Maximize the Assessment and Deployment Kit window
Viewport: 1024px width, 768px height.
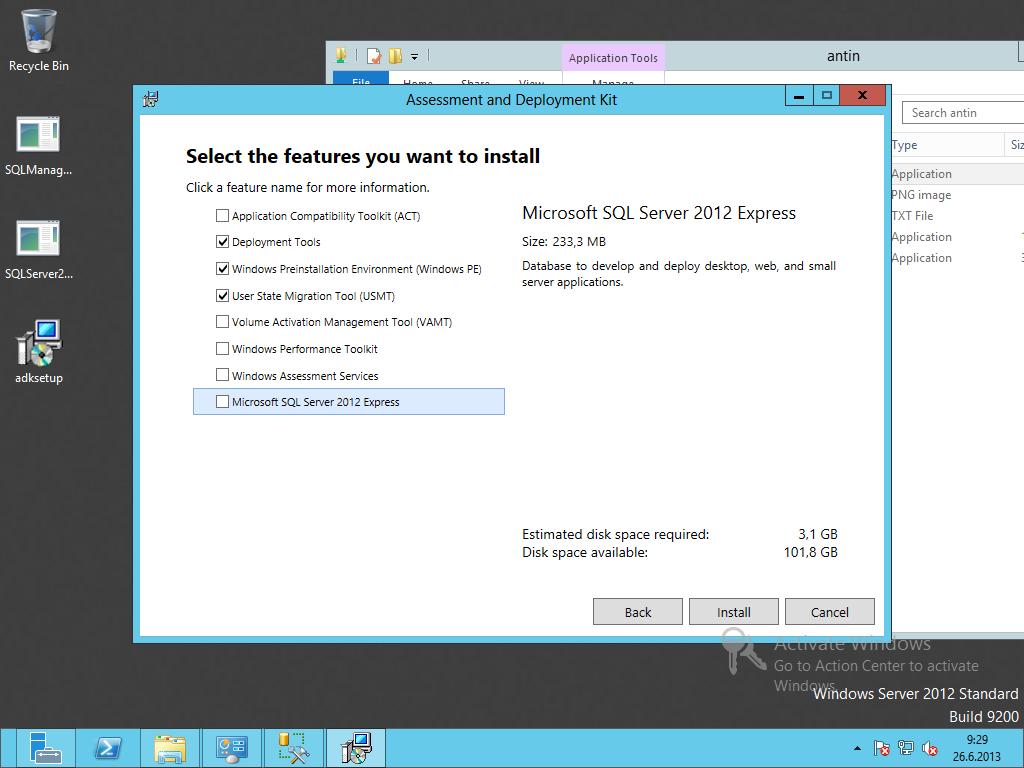[x=826, y=96]
